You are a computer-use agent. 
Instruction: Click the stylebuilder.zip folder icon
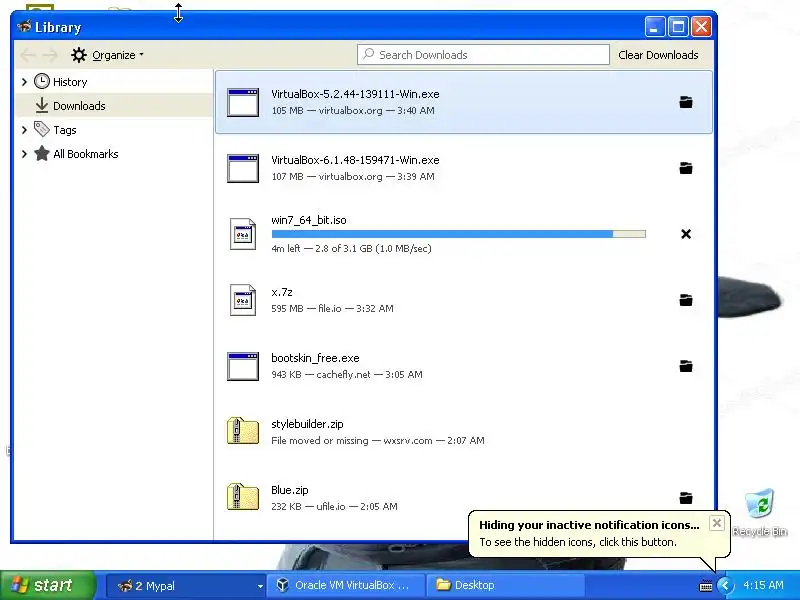[x=243, y=431]
